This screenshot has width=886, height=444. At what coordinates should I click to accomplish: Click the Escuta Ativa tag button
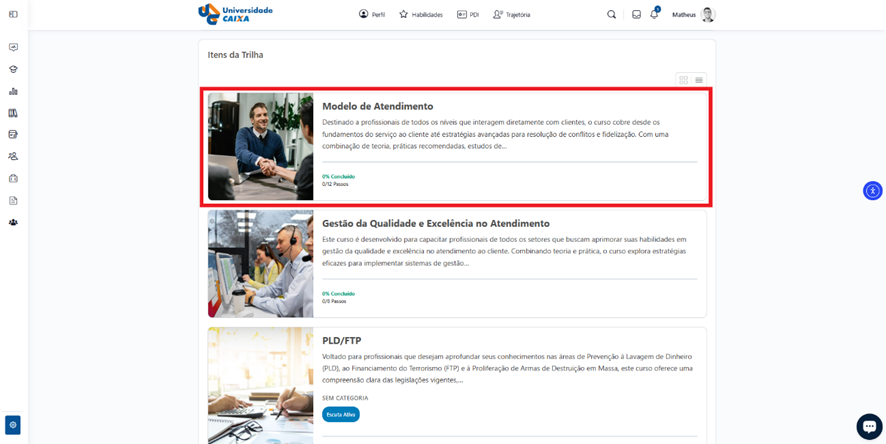pyautogui.click(x=340, y=414)
